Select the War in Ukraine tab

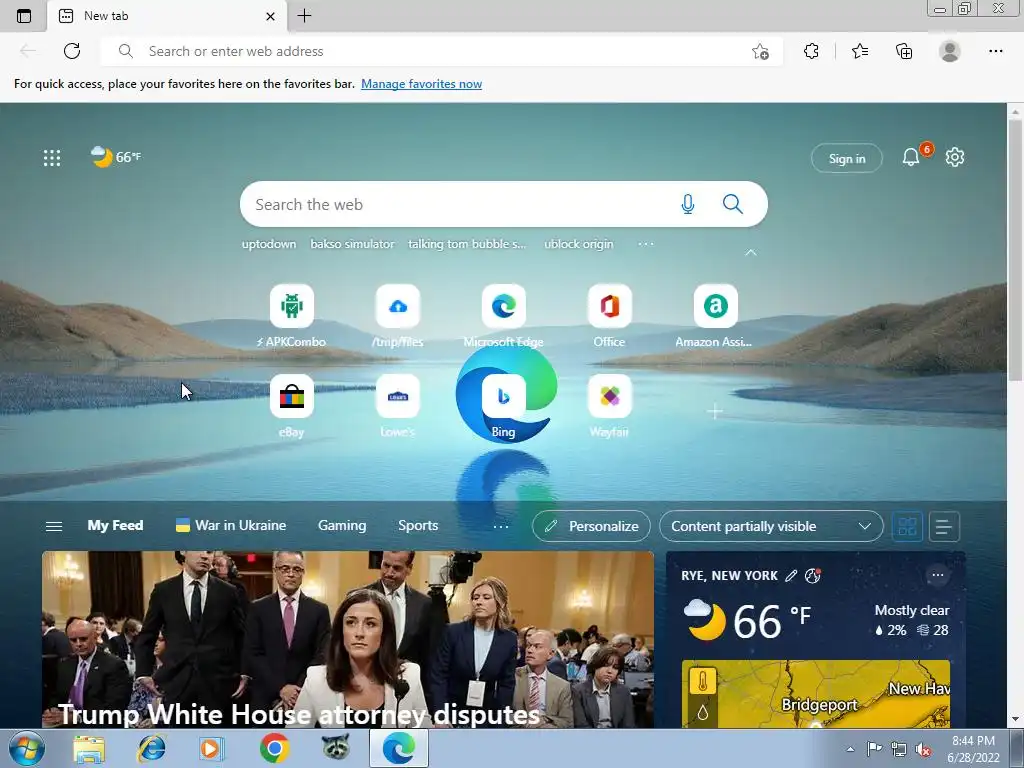point(231,526)
